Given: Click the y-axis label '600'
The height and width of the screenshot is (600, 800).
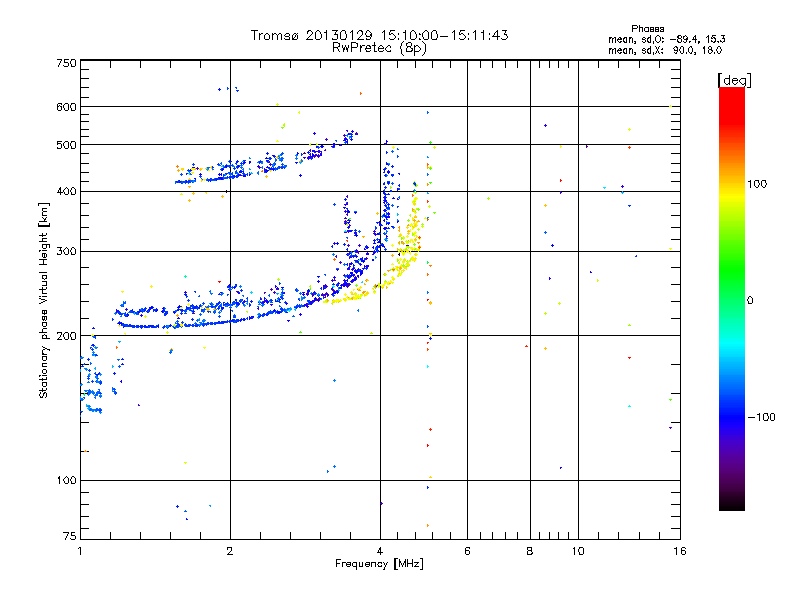Looking at the screenshot, I should (x=66, y=107).
